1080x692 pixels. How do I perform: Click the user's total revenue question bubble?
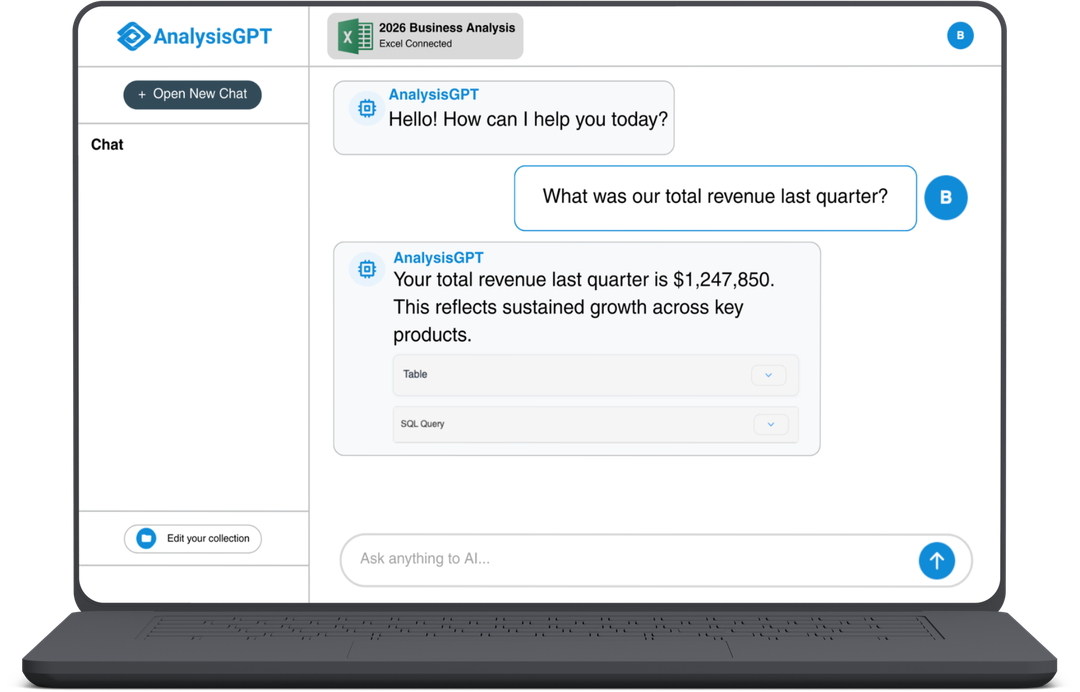coord(714,198)
